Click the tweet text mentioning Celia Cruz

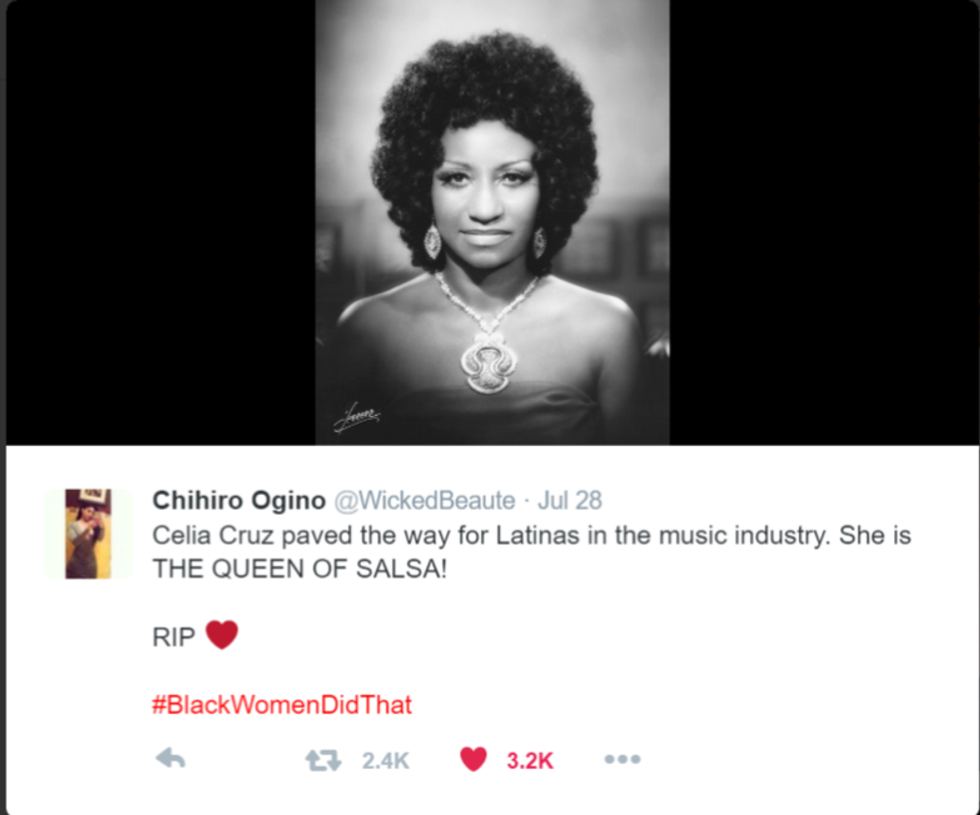pyautogui.click(x=531, y=536)
